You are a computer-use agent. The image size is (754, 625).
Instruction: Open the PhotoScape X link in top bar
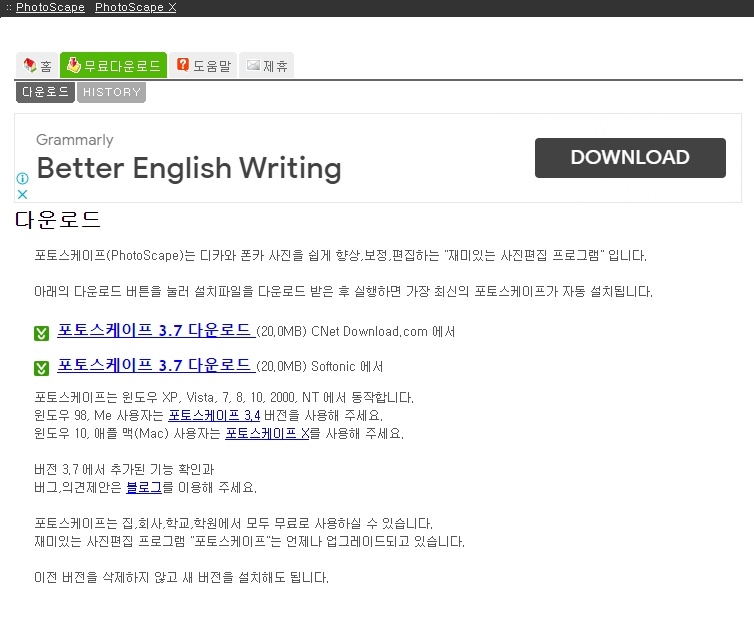136,7
